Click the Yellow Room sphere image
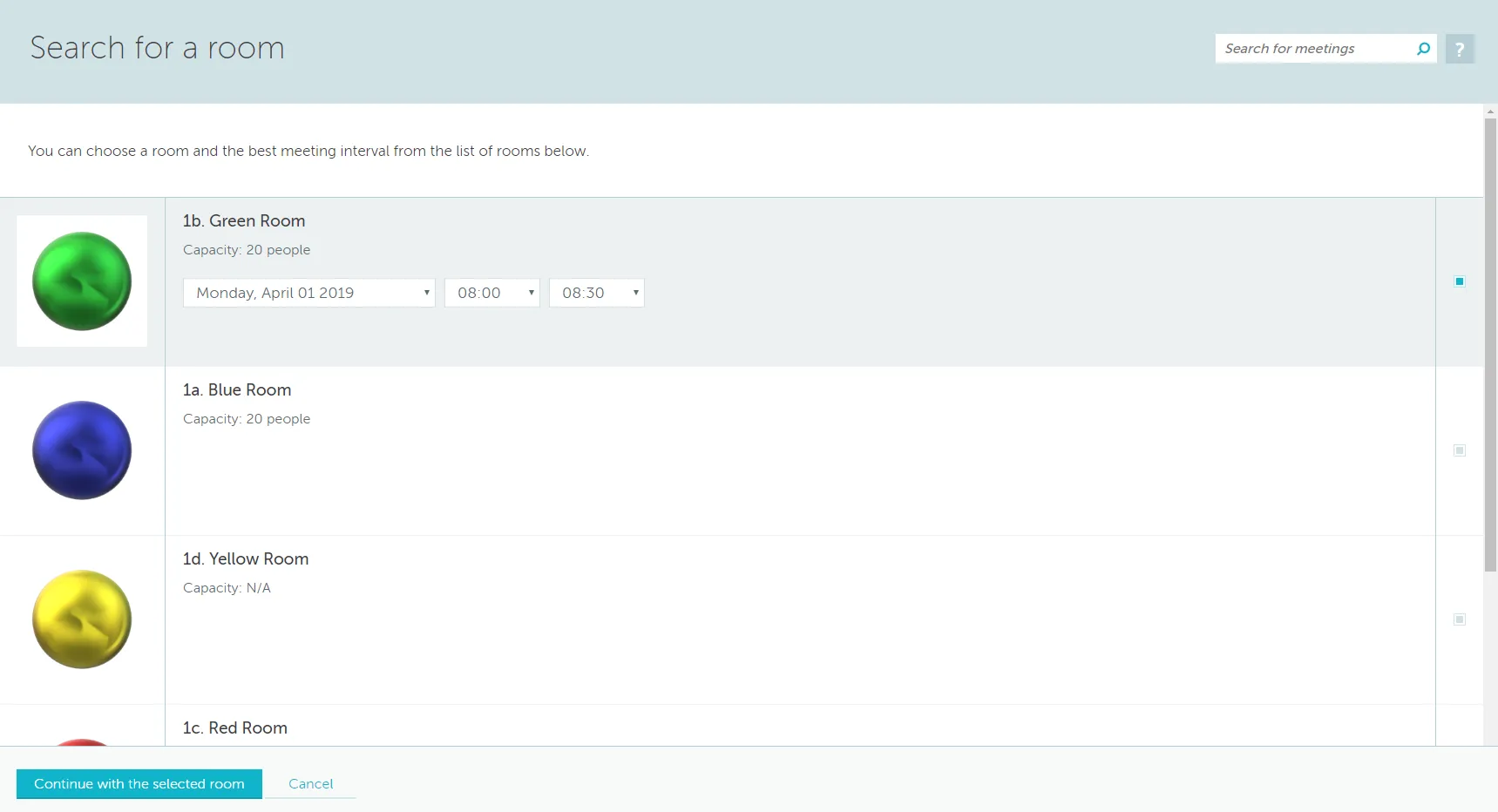 pyautogui.click(x=82, y=619)
